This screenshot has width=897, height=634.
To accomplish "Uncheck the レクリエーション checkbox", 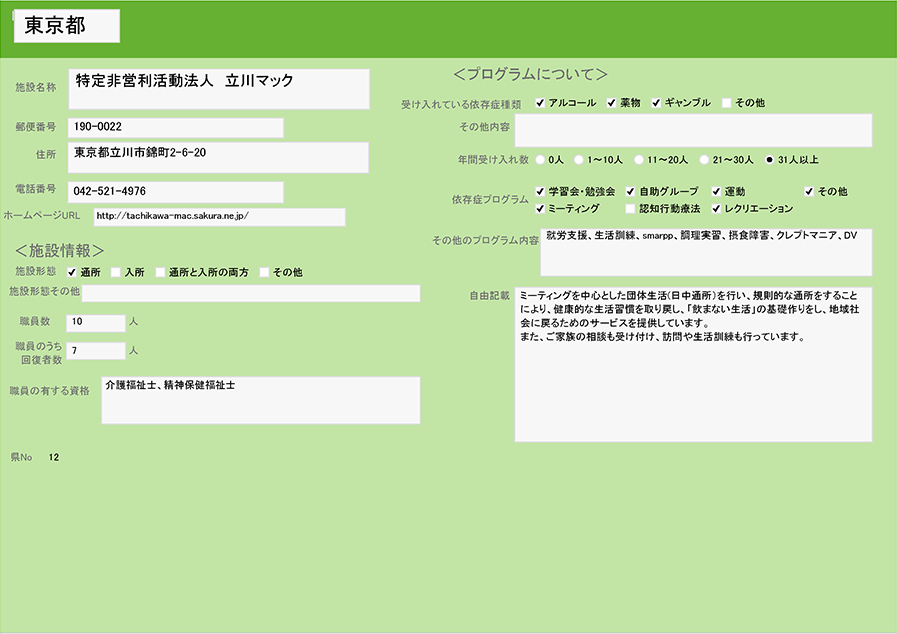I will [716, 209].
